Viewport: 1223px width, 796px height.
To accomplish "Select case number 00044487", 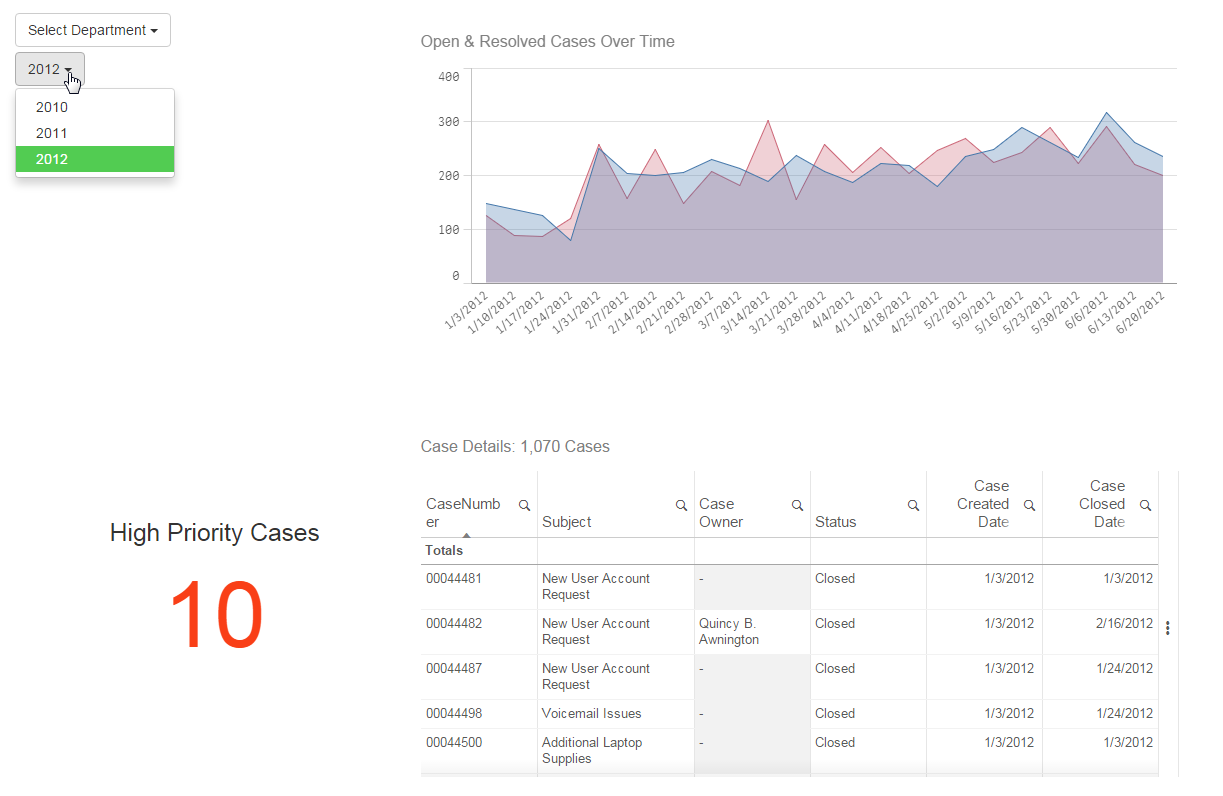I will (454, 668).
